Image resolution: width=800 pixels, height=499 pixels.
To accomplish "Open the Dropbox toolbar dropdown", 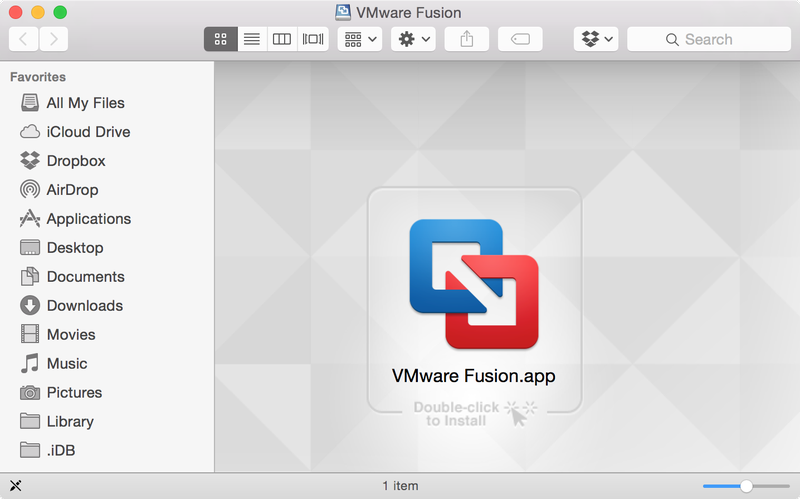I will pos(596,39).
